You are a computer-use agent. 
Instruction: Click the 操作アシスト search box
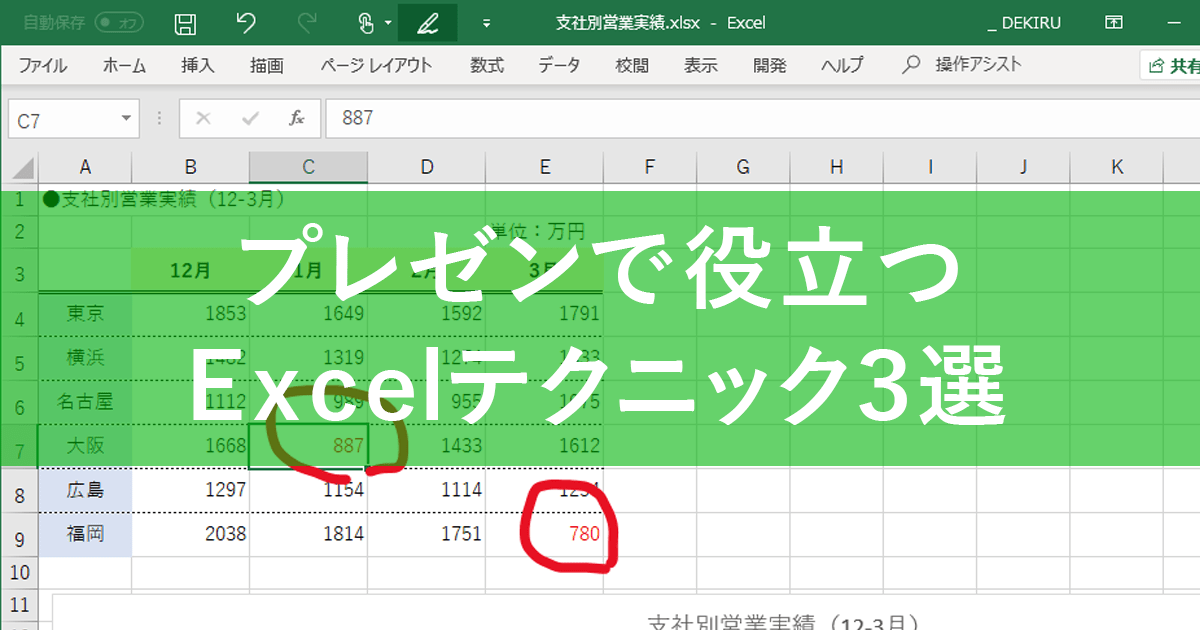[x=962, y=65]
